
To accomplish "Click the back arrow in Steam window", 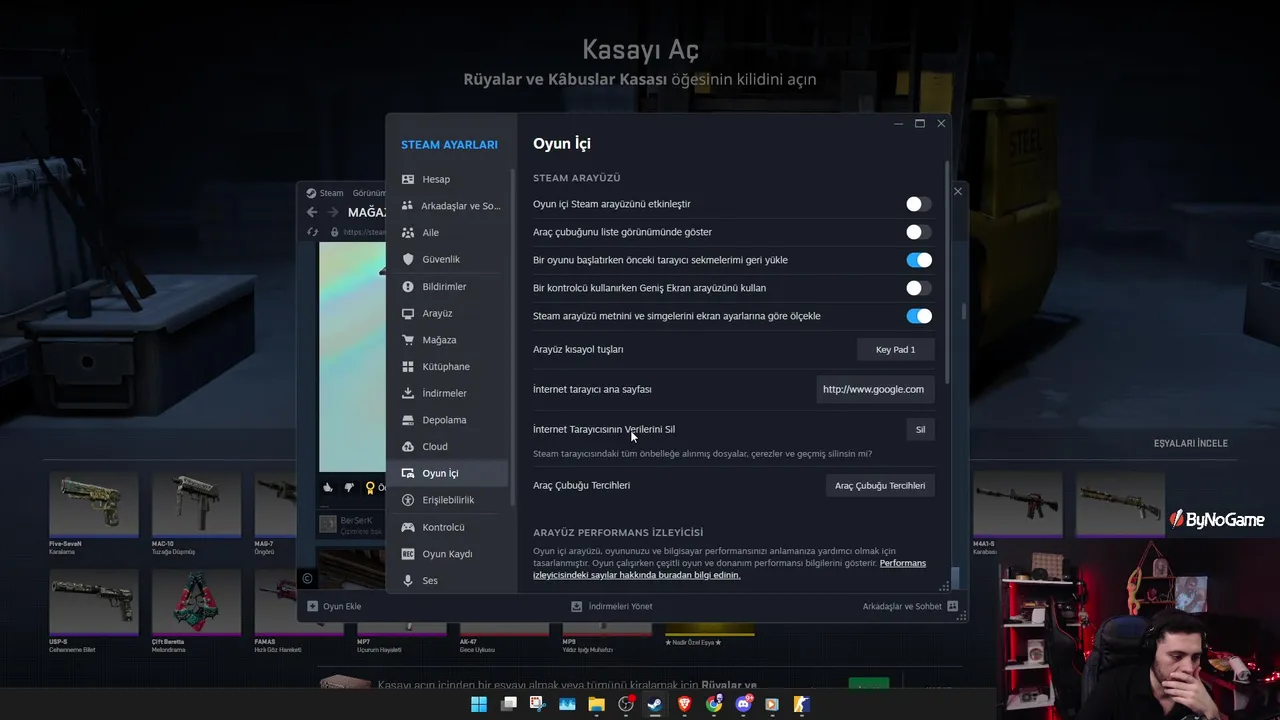I will click(x=312, y=212).
